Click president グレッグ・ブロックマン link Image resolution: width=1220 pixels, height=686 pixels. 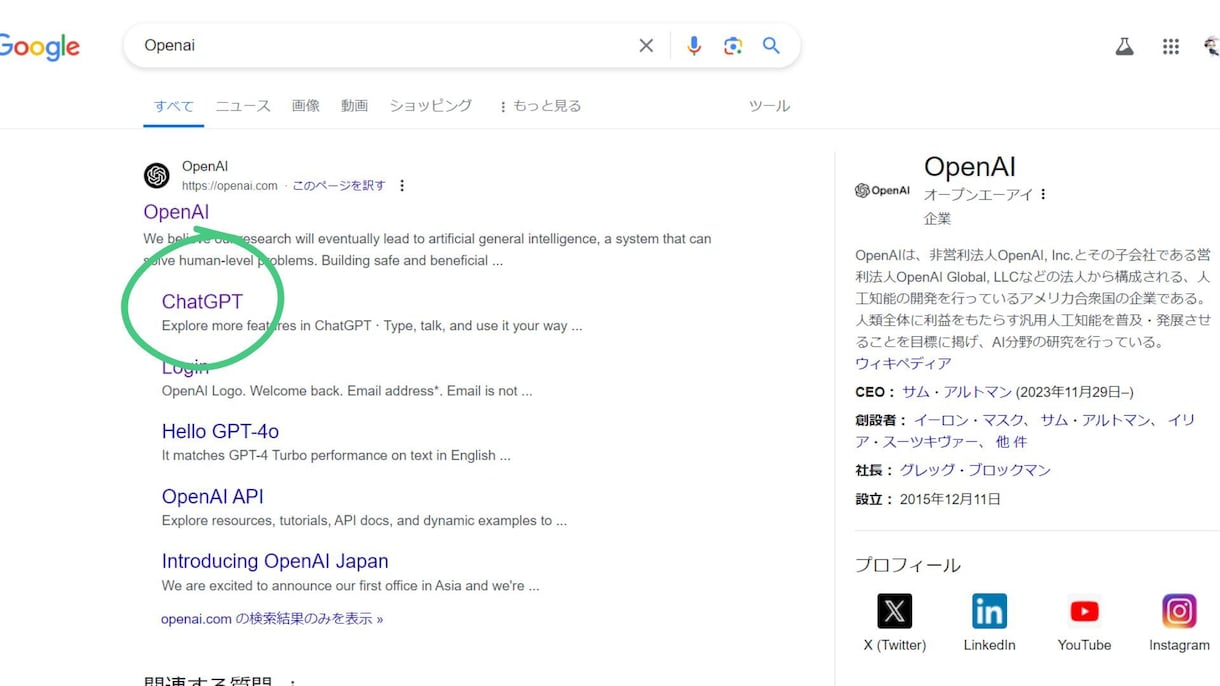click(x=975, y=470)
